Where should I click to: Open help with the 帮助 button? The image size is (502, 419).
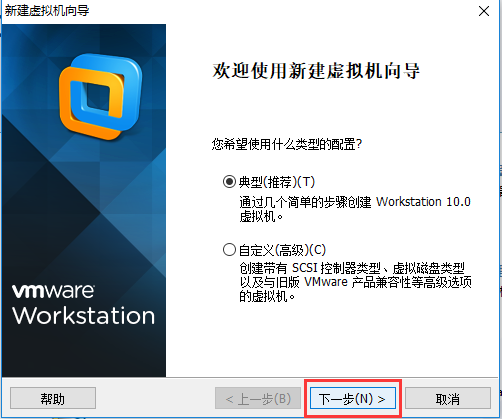point(53,398)
